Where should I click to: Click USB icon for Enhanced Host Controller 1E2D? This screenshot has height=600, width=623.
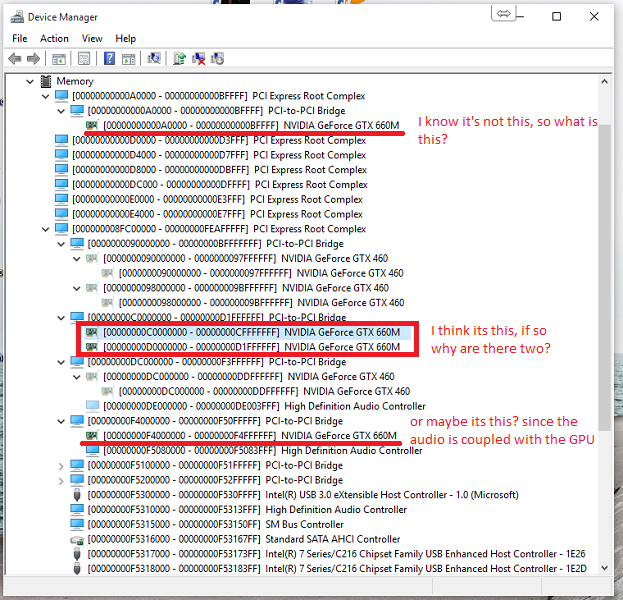coord(77,569)
